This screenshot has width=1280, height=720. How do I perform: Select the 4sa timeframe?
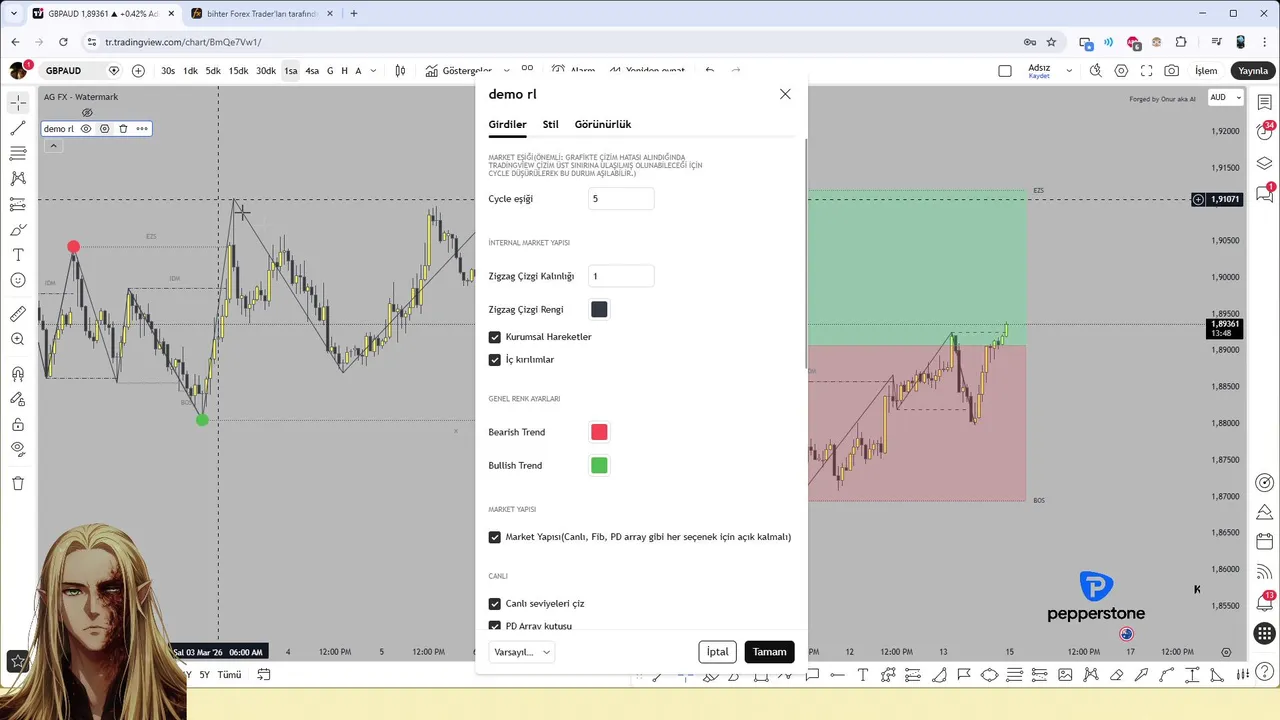point(312,71)
